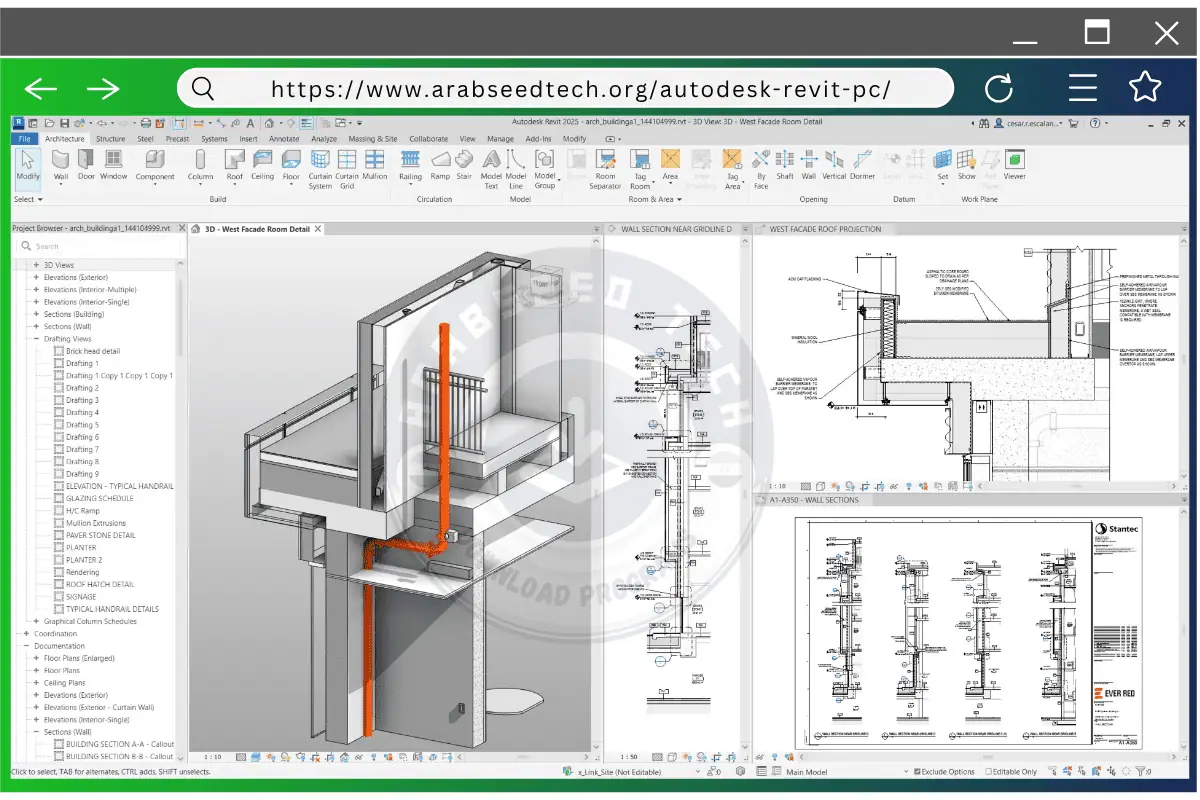The width and height of the screenshot is (1200, 800).
Task: Click the browser forward arrow button
Action: [x=103, y=89]
